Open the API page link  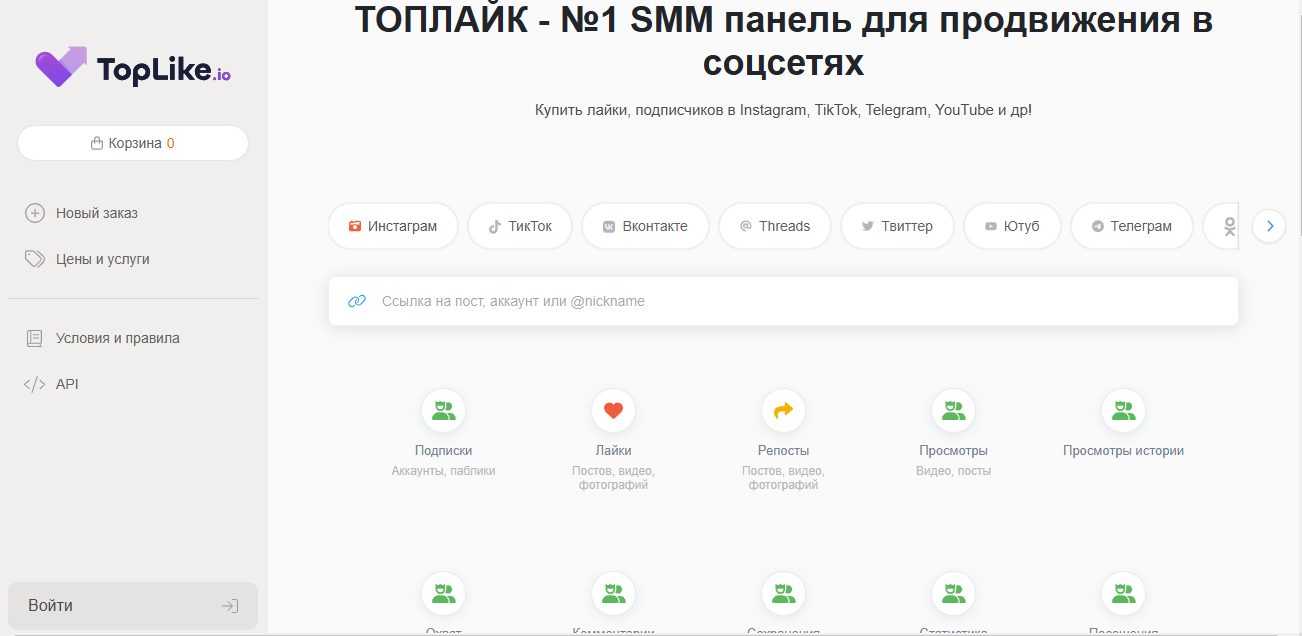pos(51,384)
